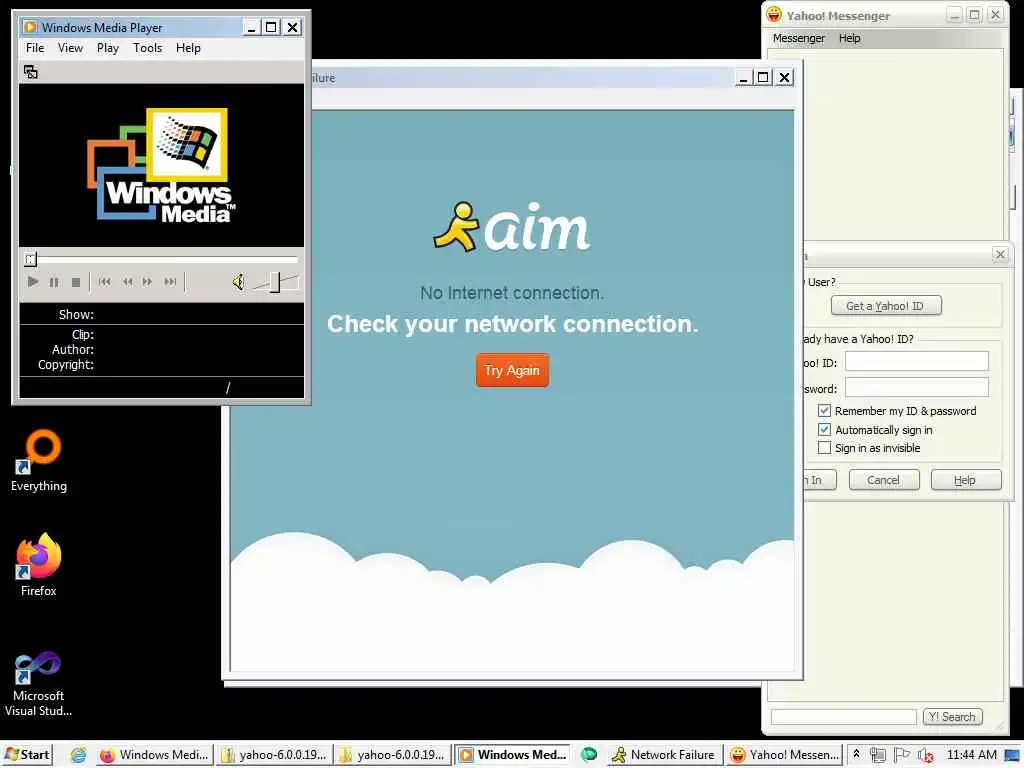Click the AIM running man logo
Viewport: 1024px width, 768px height.
point(456,226)
